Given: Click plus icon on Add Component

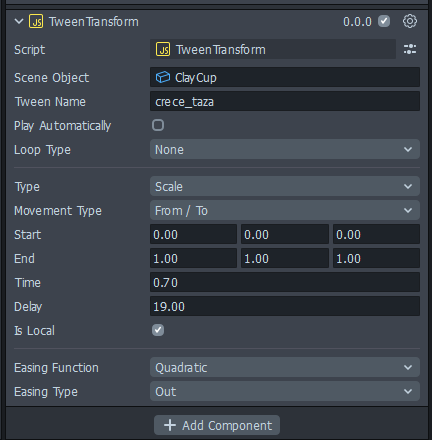Looking at the screenshot, I should pos(170,425).
